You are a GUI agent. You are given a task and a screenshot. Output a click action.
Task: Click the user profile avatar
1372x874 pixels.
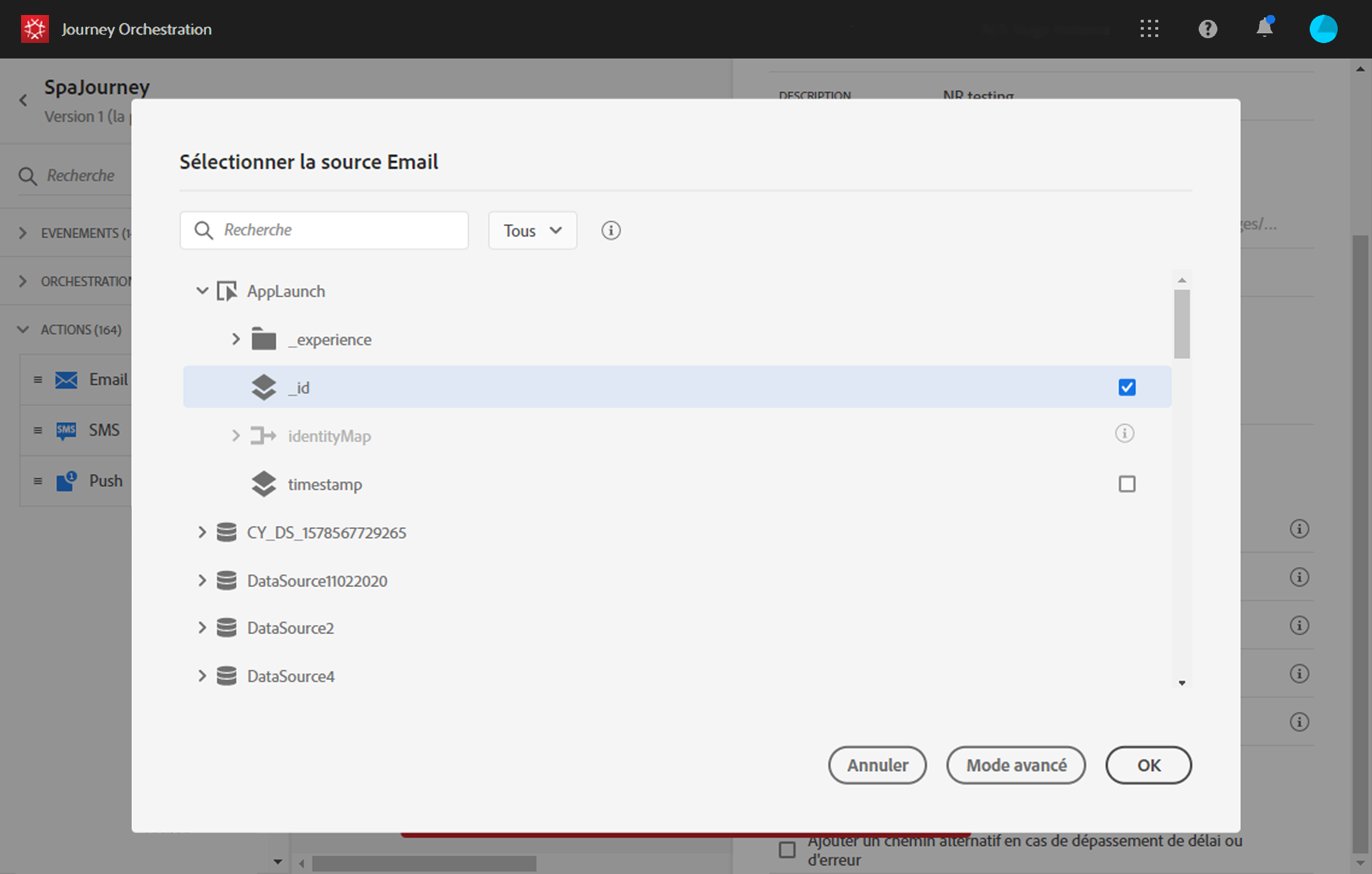coord(1322,28)
